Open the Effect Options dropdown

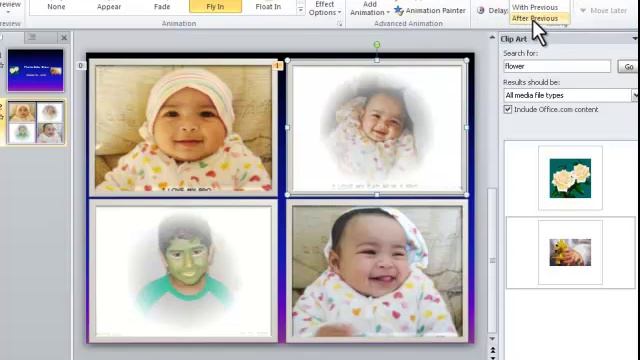point(324,8)
